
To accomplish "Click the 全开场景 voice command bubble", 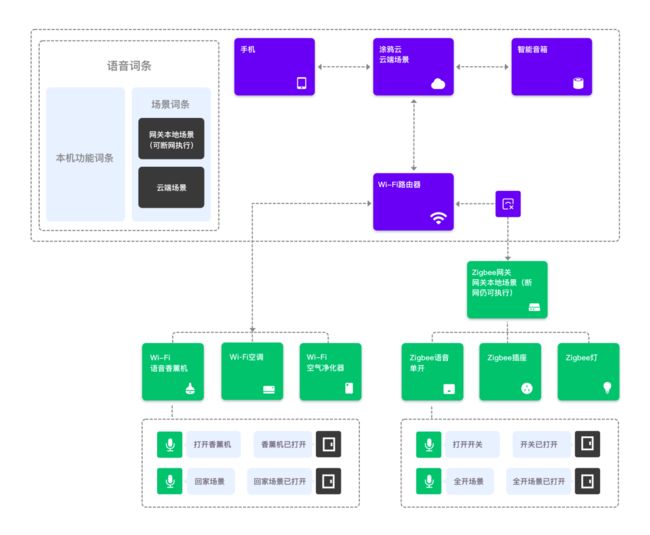I will tap(469, 481).
